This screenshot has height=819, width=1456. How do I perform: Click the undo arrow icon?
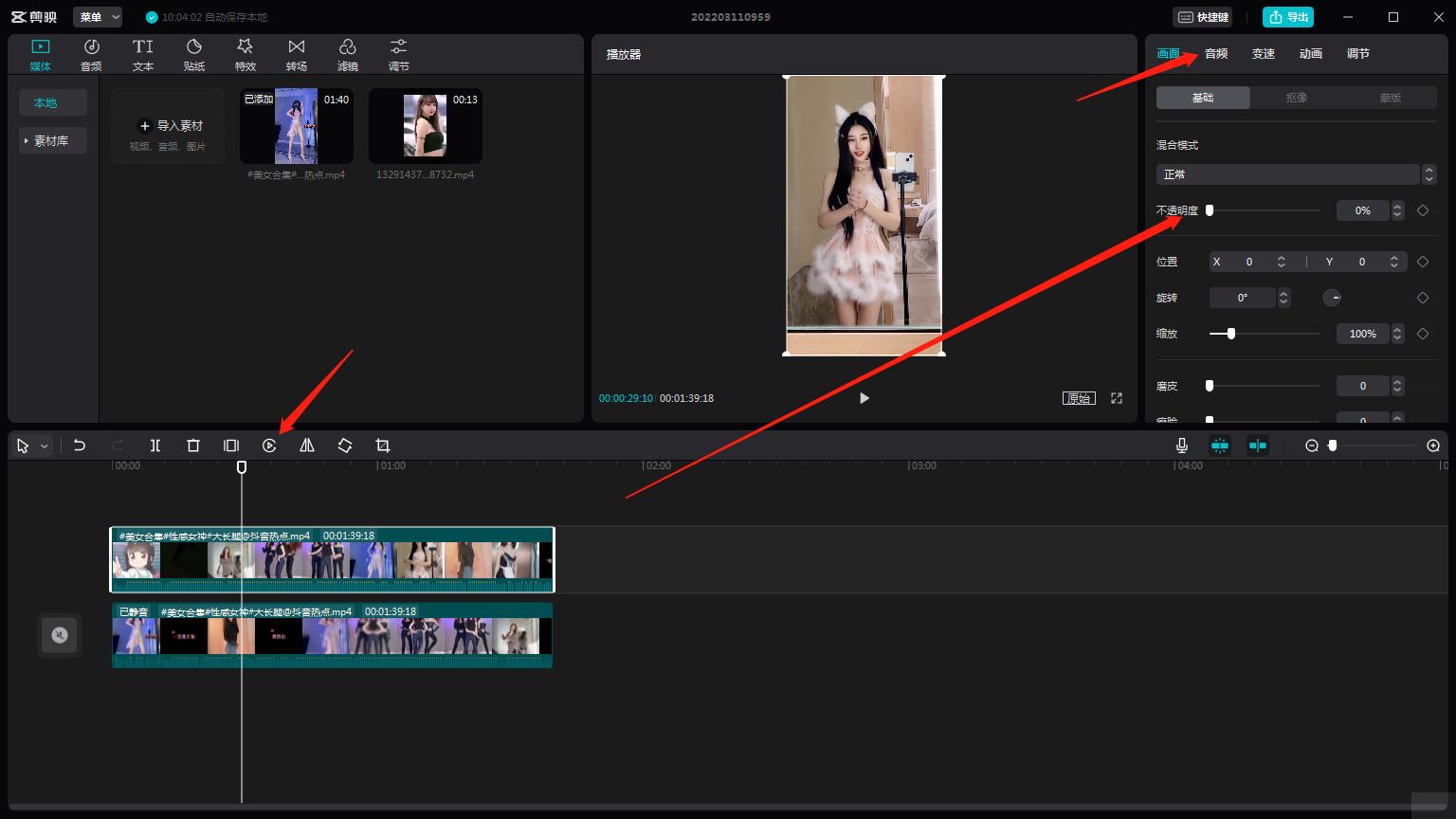pos(80,446)
